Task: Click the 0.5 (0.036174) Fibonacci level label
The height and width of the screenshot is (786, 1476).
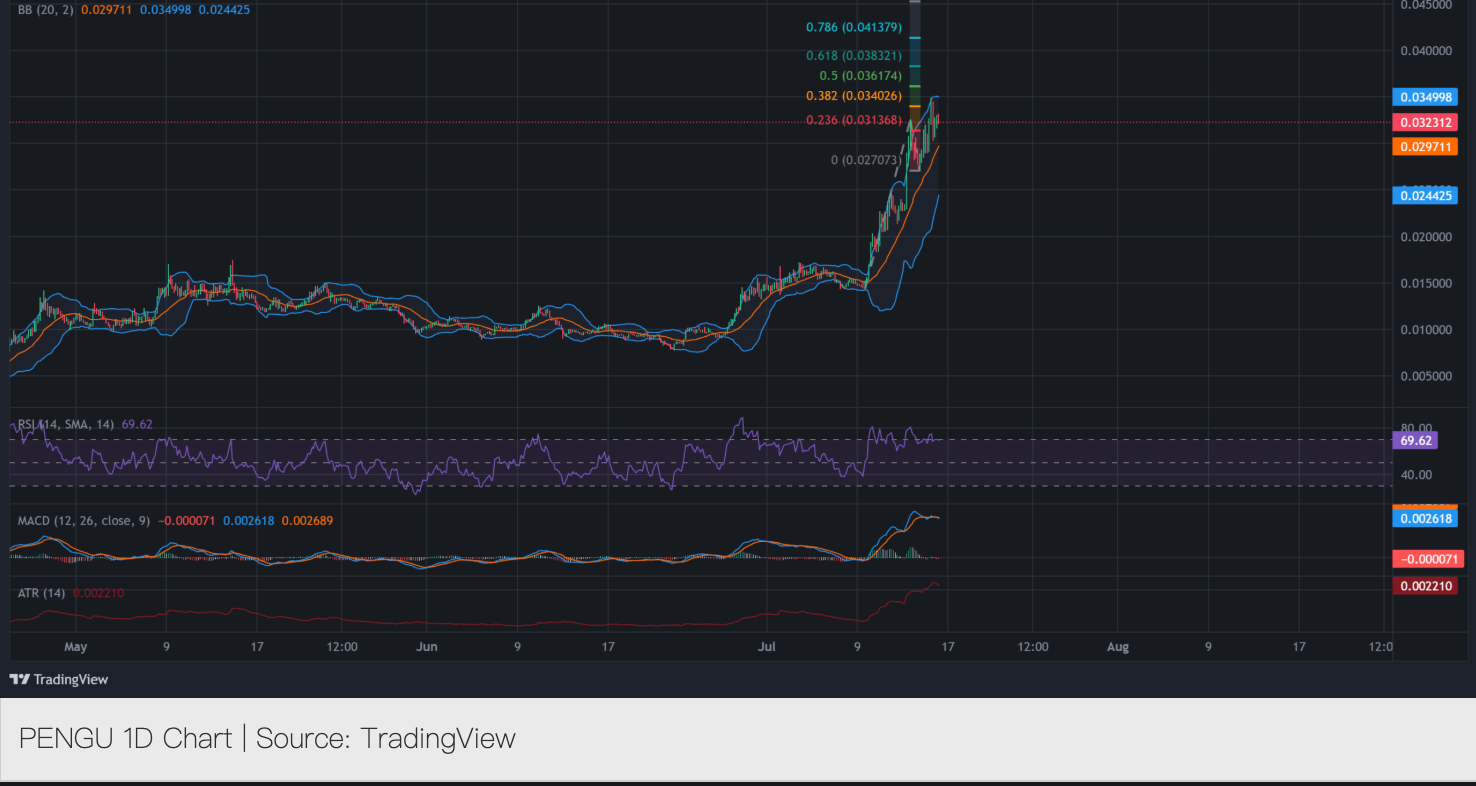Action: (860, 76)
